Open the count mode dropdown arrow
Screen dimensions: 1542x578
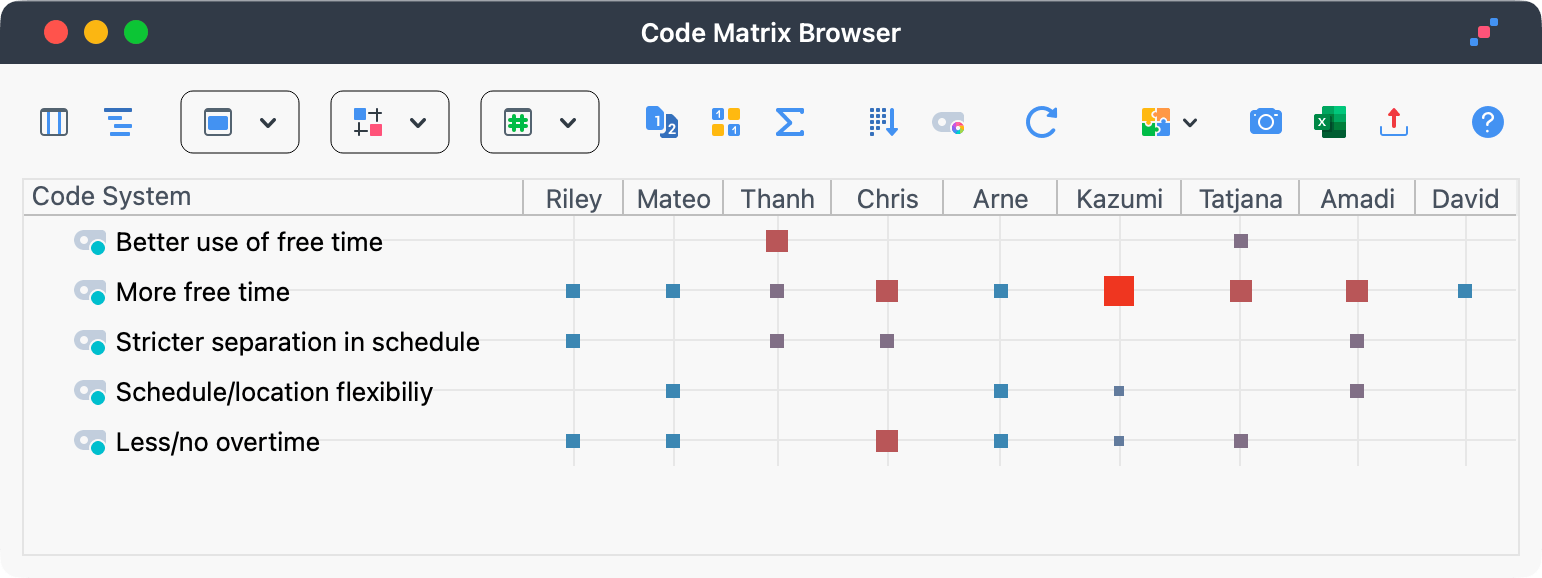(x=568, y=122)
